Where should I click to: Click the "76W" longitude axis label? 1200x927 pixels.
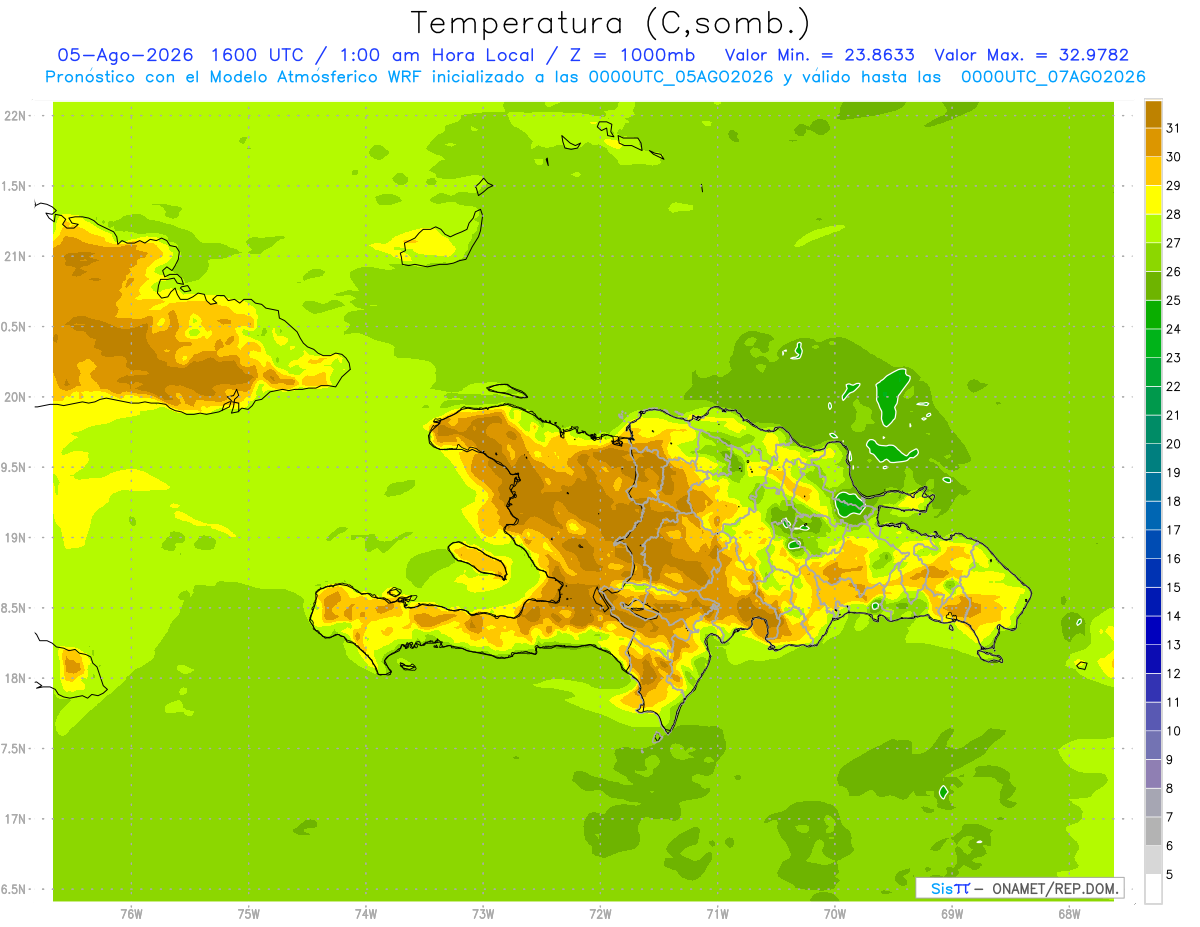point(131,914)
